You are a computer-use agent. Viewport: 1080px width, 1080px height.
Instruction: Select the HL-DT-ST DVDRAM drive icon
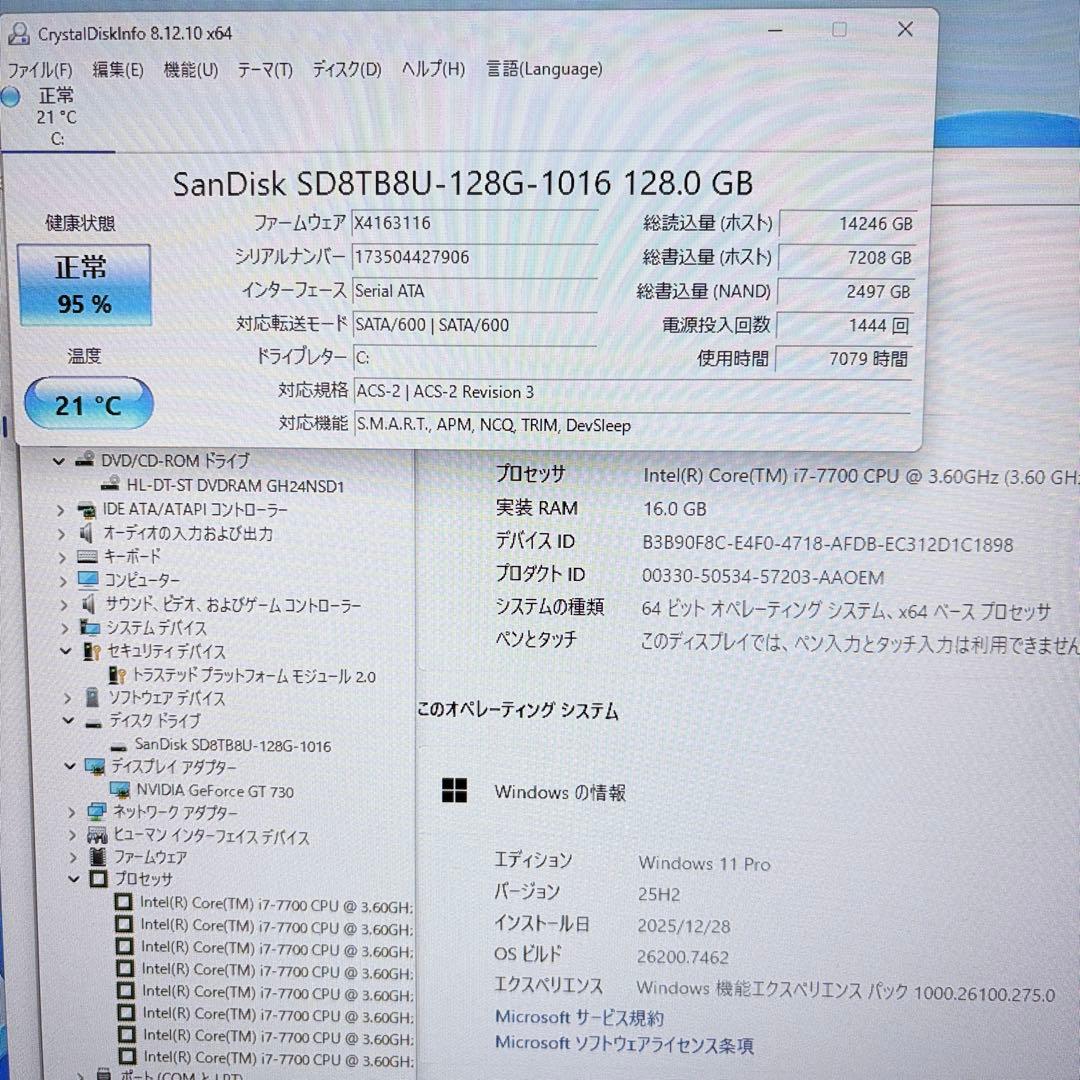pos(112,484)
